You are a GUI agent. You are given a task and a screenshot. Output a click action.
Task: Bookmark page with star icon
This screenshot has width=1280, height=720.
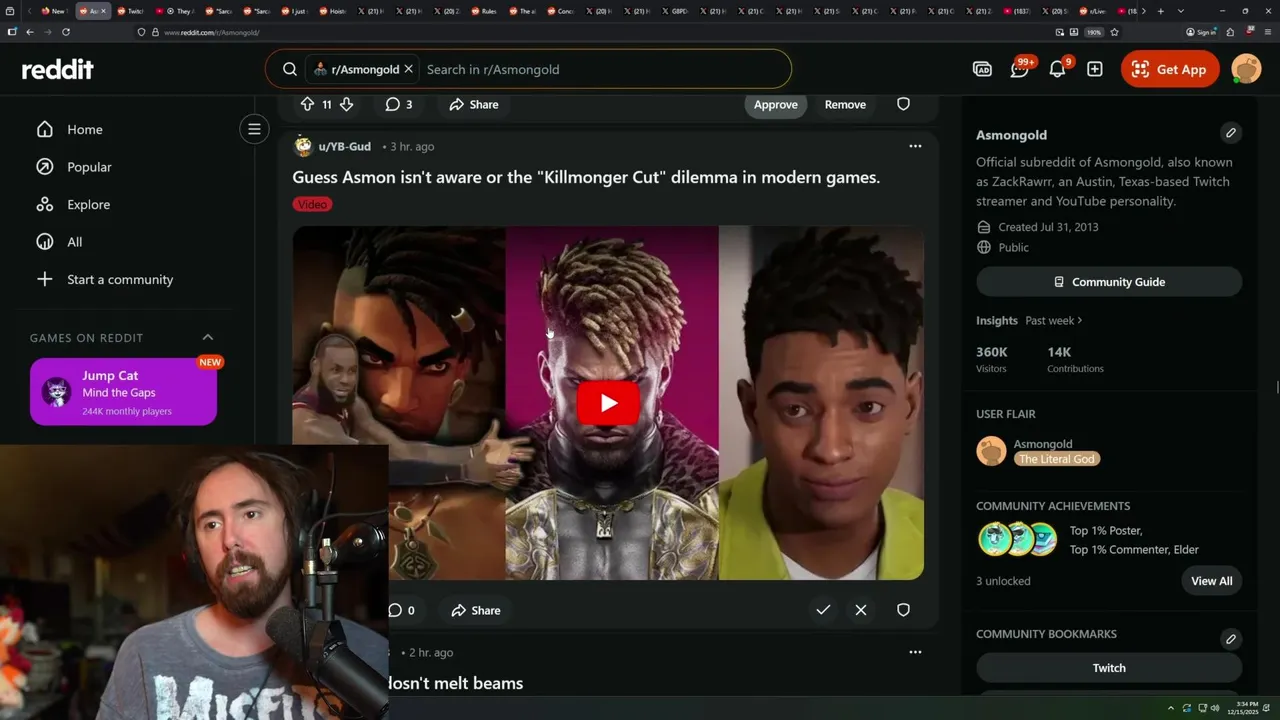click(1114, 32)
